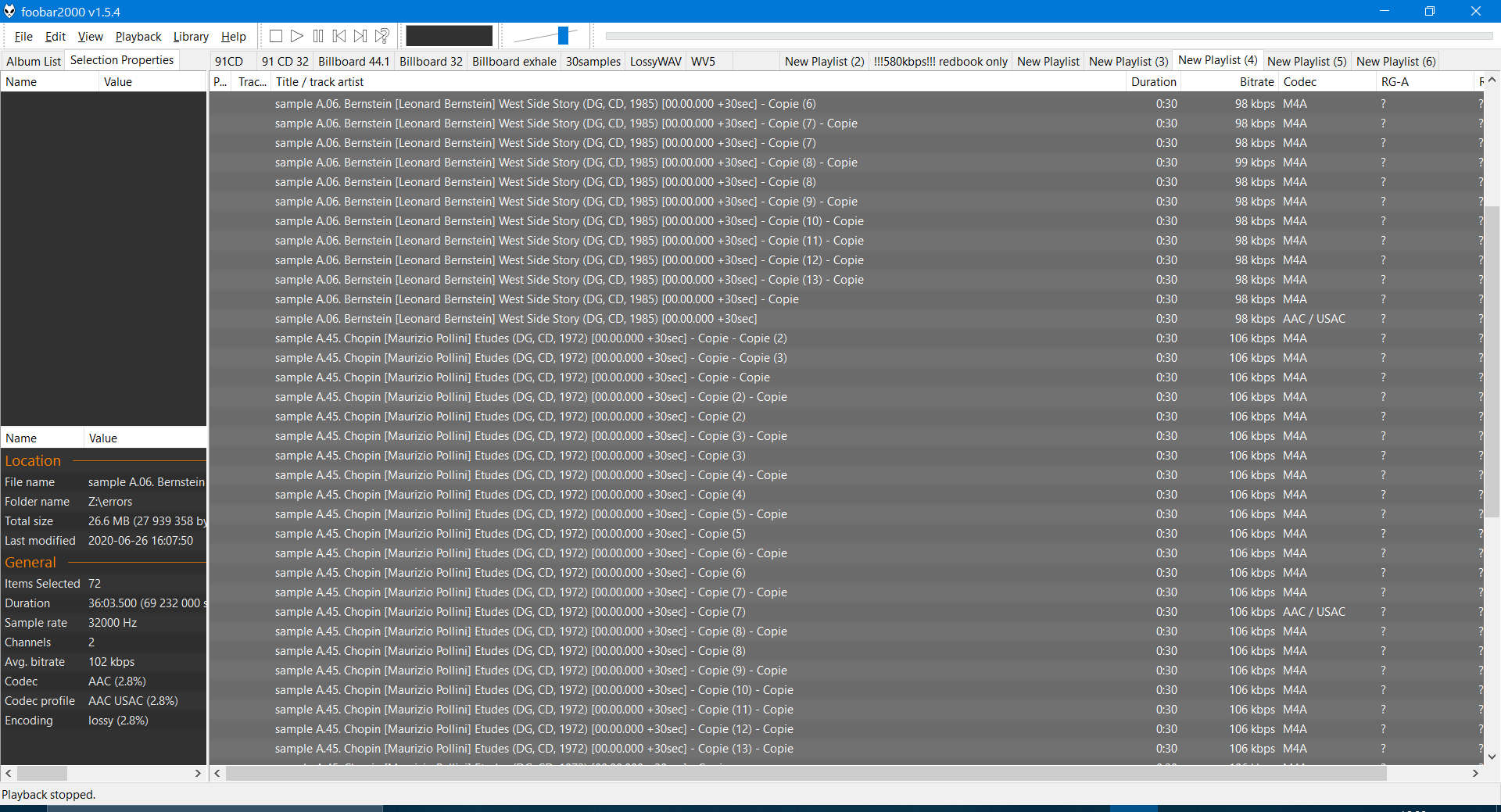1501x812 pixels.
Task: Click the RG-A column header
Action: pyautogui.click(x=1425, y=82)
